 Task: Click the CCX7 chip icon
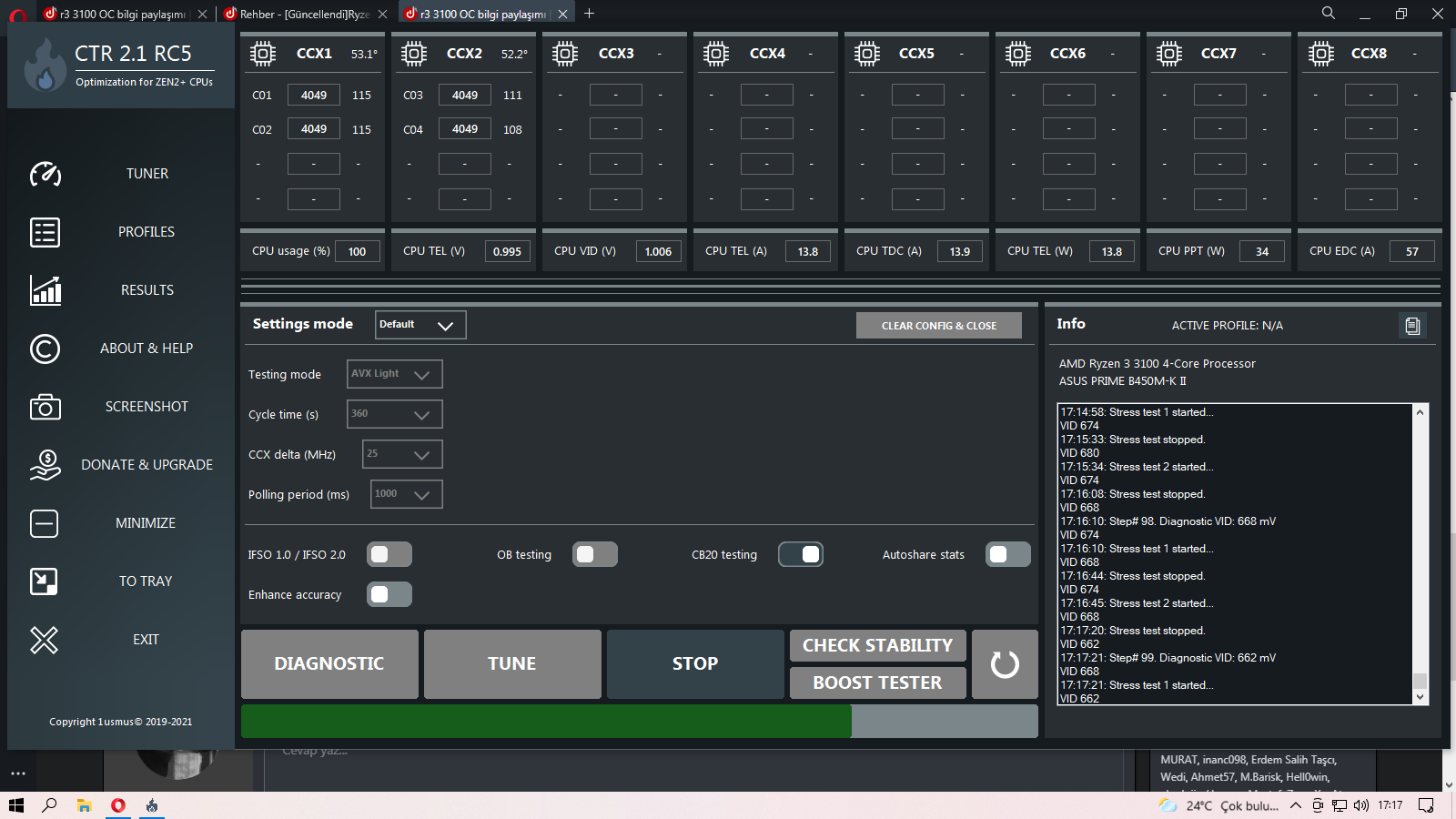1169,54
